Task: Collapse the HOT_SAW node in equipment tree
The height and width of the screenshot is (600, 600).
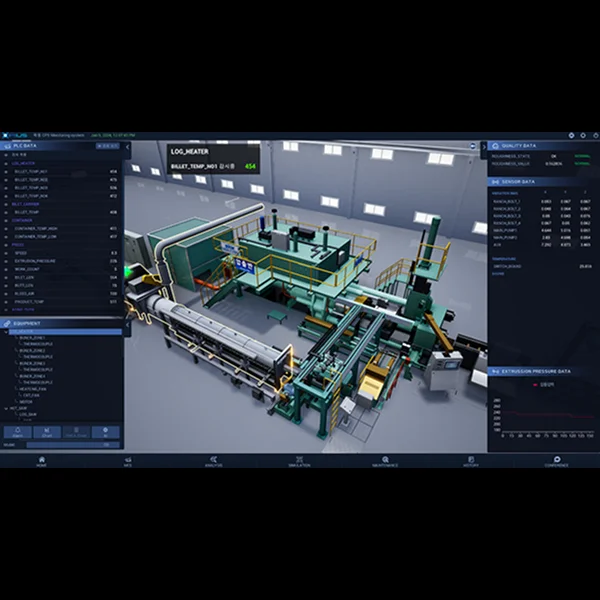Action: (6, 409)
